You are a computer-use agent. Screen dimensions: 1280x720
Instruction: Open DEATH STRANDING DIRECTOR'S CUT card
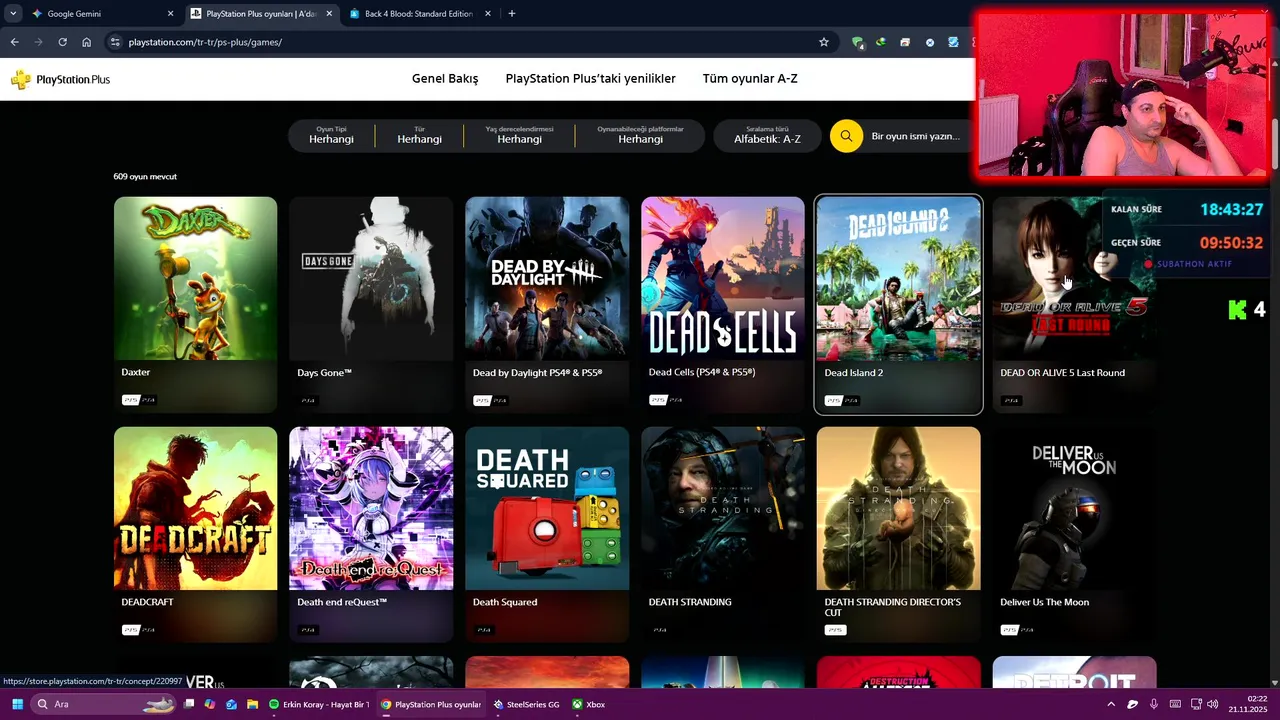pyautogui.click(x=899, y=535)
